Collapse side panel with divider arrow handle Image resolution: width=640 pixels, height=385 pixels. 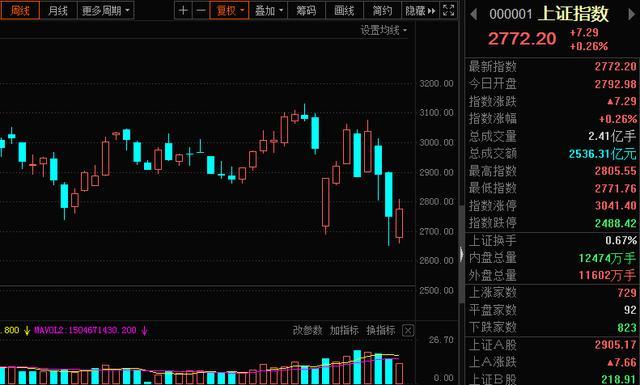(x=461, y=254)
